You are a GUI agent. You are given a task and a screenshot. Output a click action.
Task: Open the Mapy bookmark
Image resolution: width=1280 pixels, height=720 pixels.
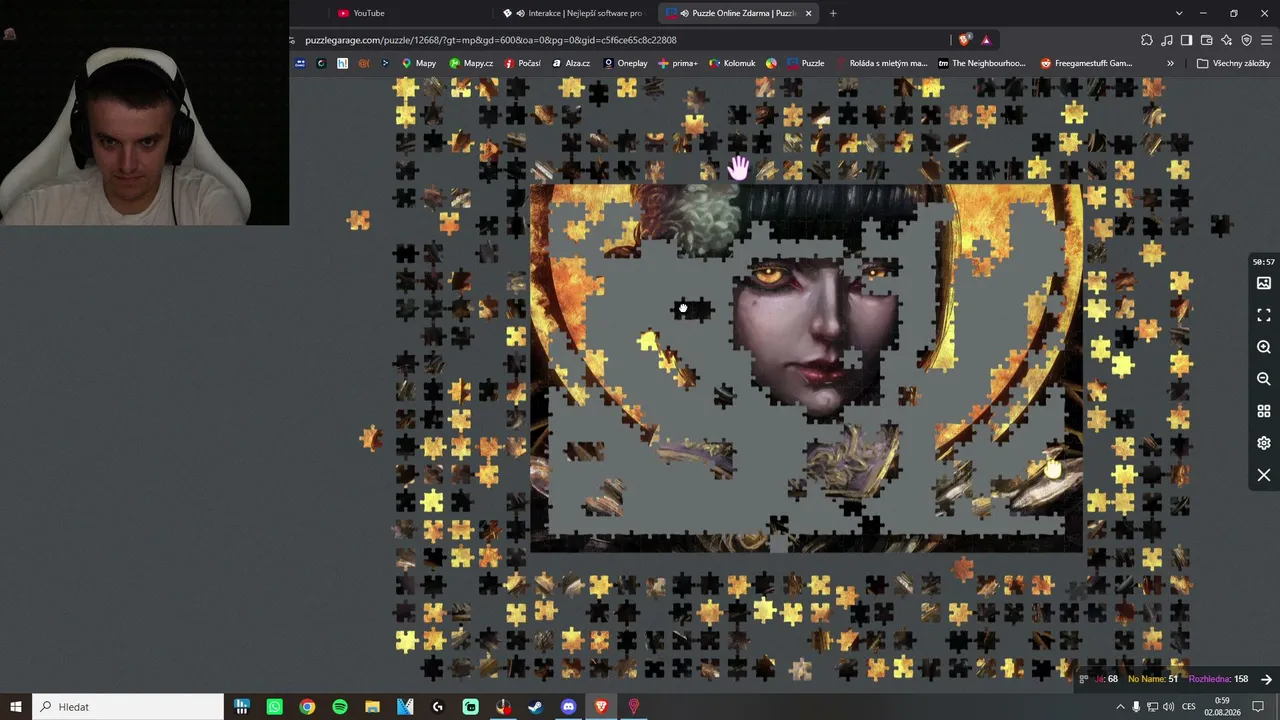(419, 63)
